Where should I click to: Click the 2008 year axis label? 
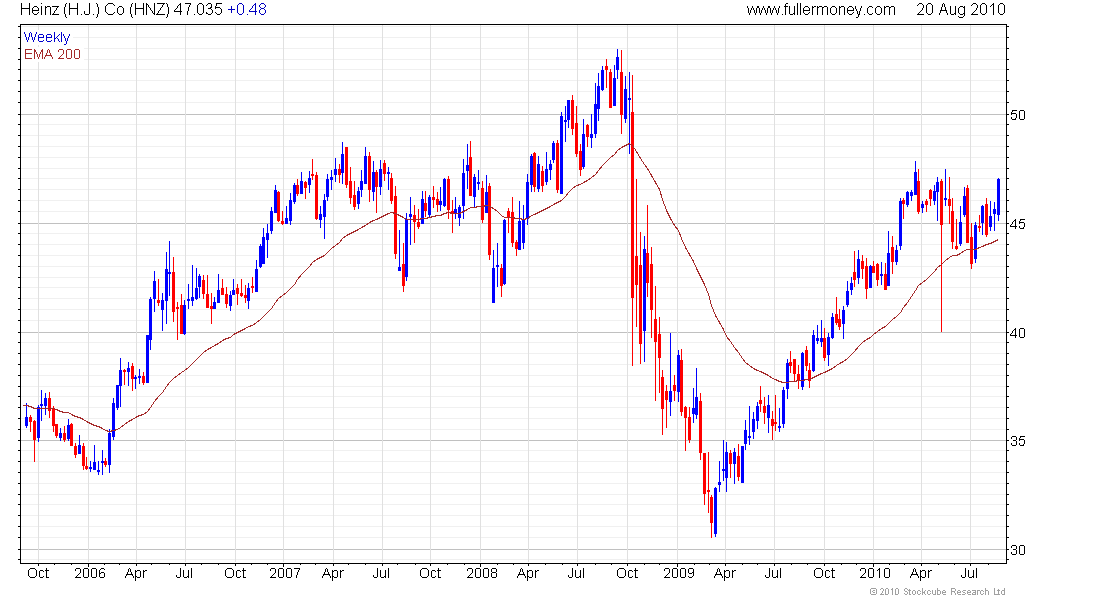(x=482, y=573)
